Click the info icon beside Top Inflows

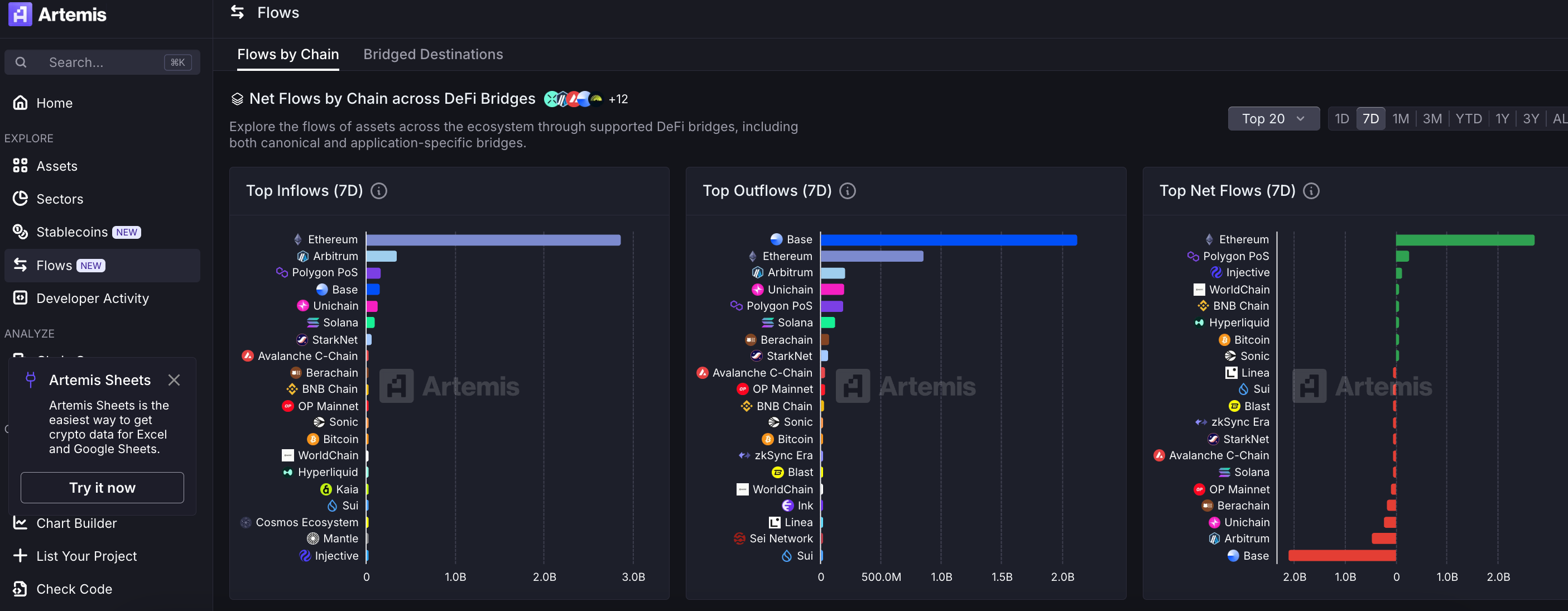coord(379,191)
